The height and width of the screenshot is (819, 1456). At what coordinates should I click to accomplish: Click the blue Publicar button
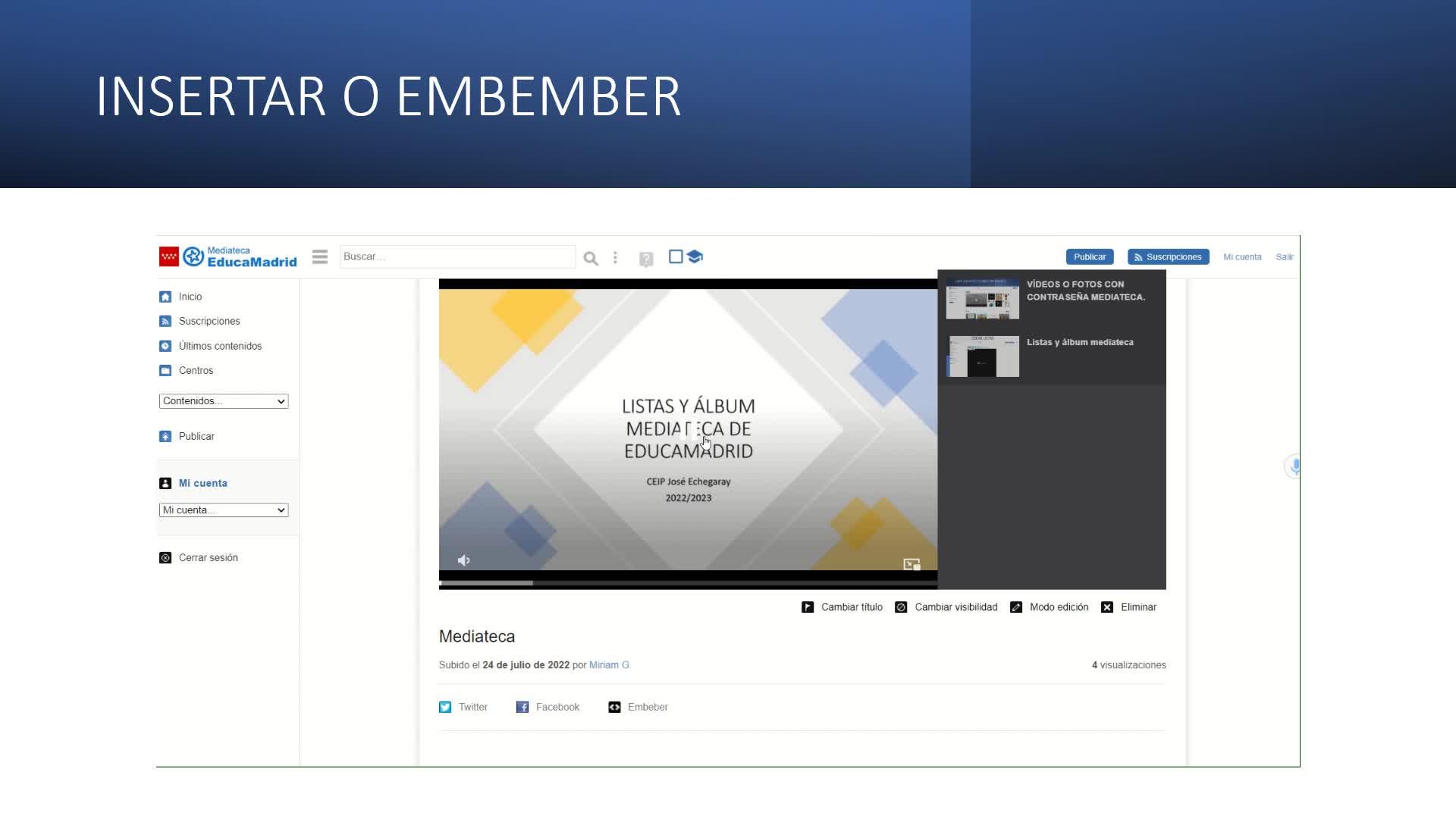(1089, 257)
